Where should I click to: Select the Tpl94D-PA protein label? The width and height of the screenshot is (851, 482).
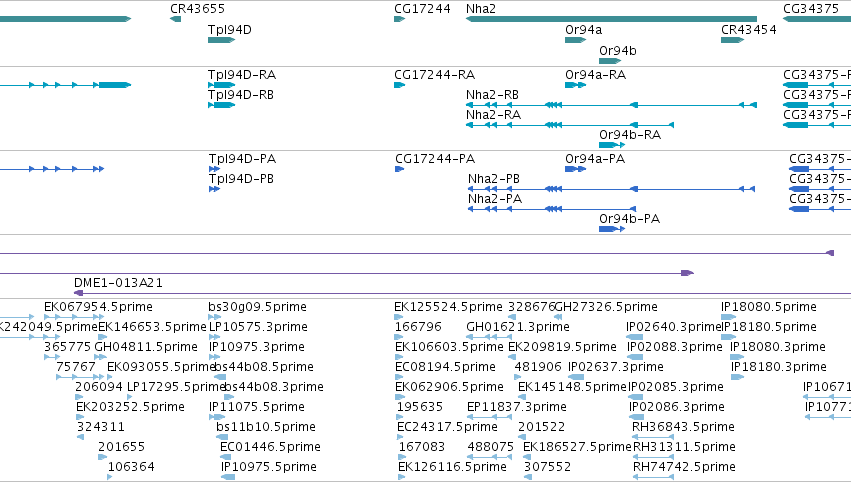(x=243, y=159)
